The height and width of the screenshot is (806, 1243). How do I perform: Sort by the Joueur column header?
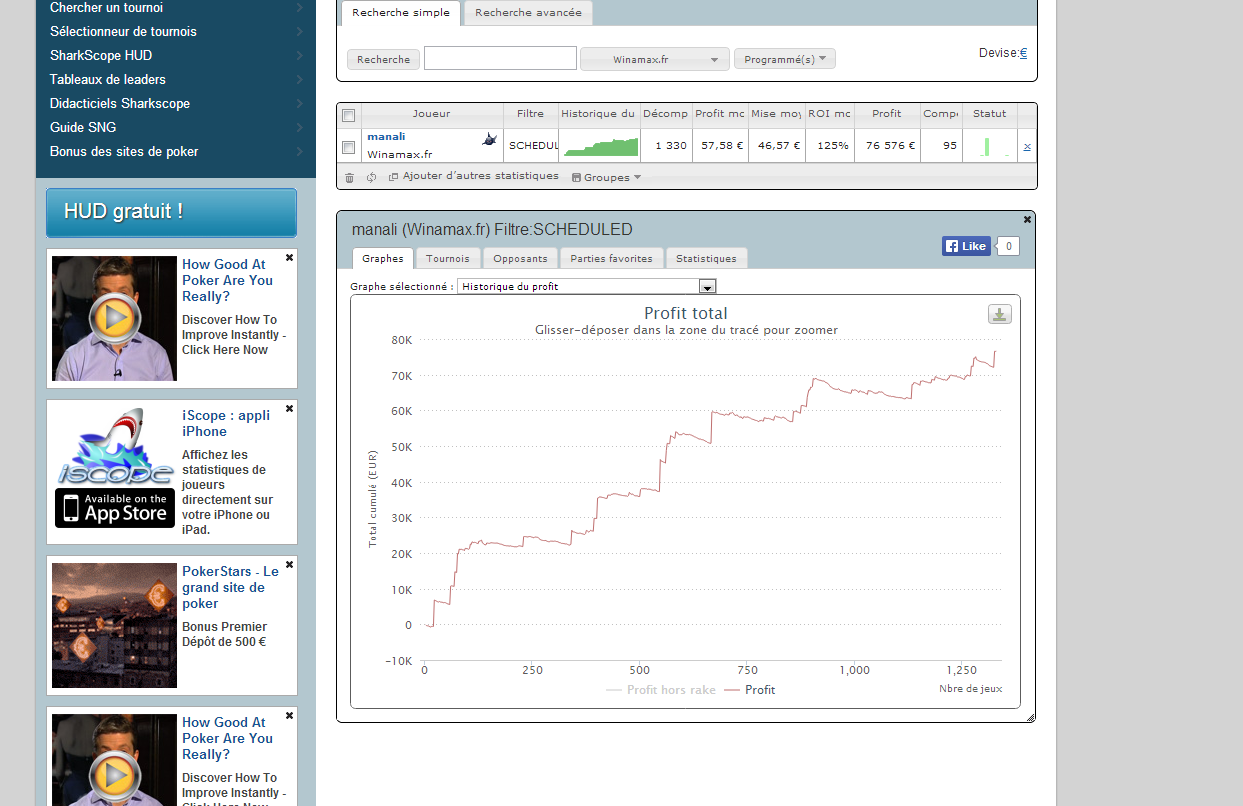(431, 114)
